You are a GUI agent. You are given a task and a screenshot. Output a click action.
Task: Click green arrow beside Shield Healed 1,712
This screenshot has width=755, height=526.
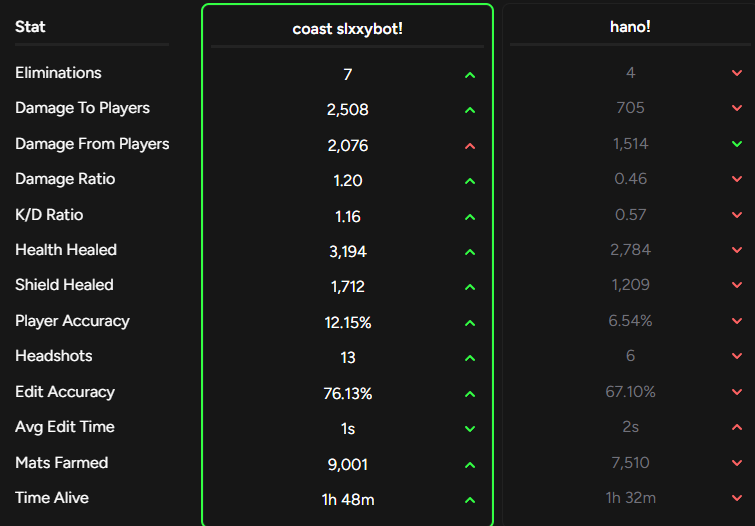click(x=470, y=287)
